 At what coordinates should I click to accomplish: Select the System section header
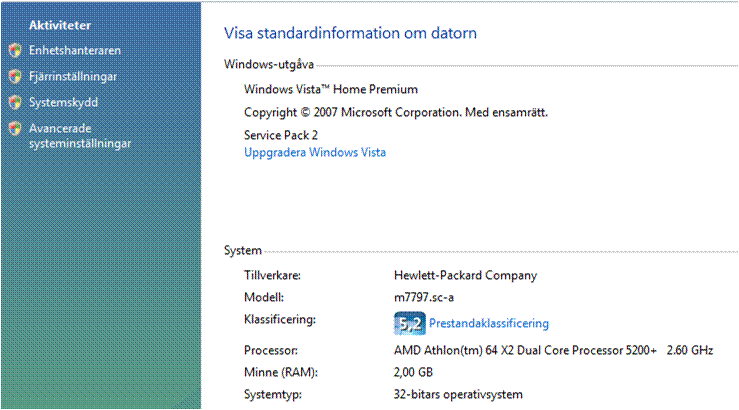(243, 251)
